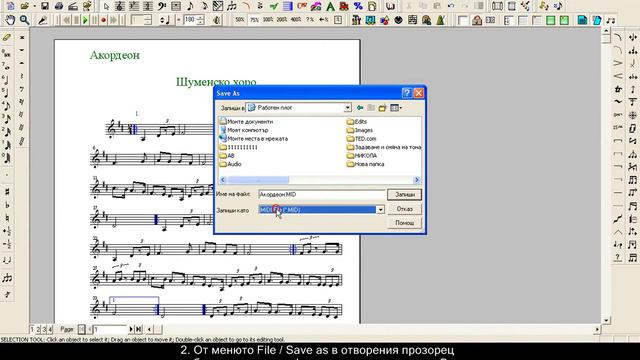
Task: Click the Stop playback button
Action: (76, 20)
